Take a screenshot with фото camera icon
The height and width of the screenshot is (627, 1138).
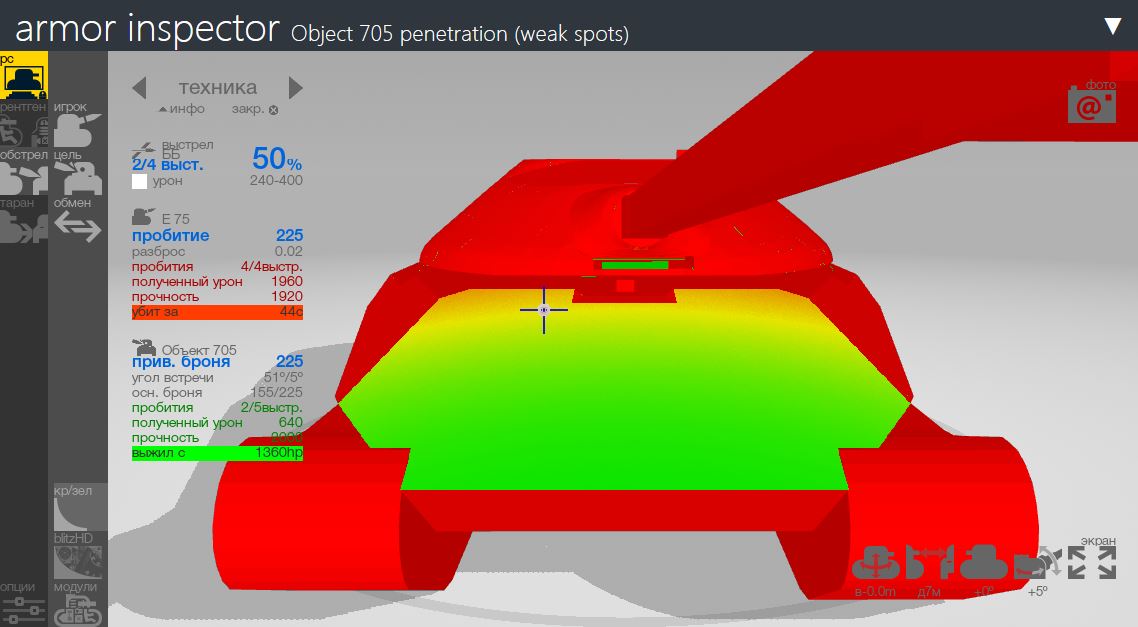1092,104
